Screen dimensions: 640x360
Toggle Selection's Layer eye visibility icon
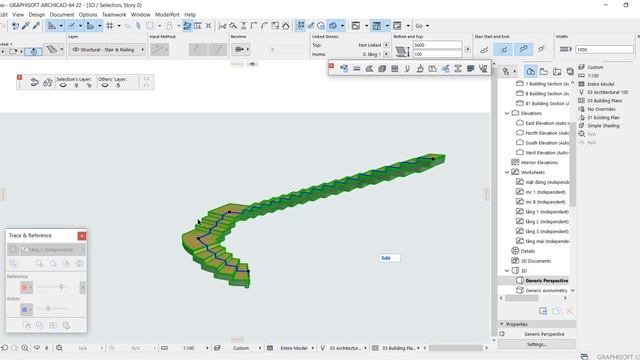[63, 85]
